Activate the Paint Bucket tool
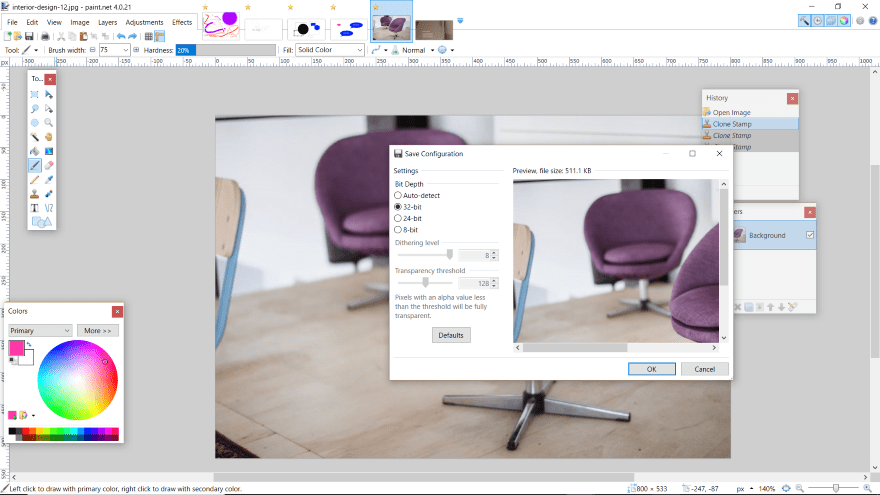 coord(34,151)
